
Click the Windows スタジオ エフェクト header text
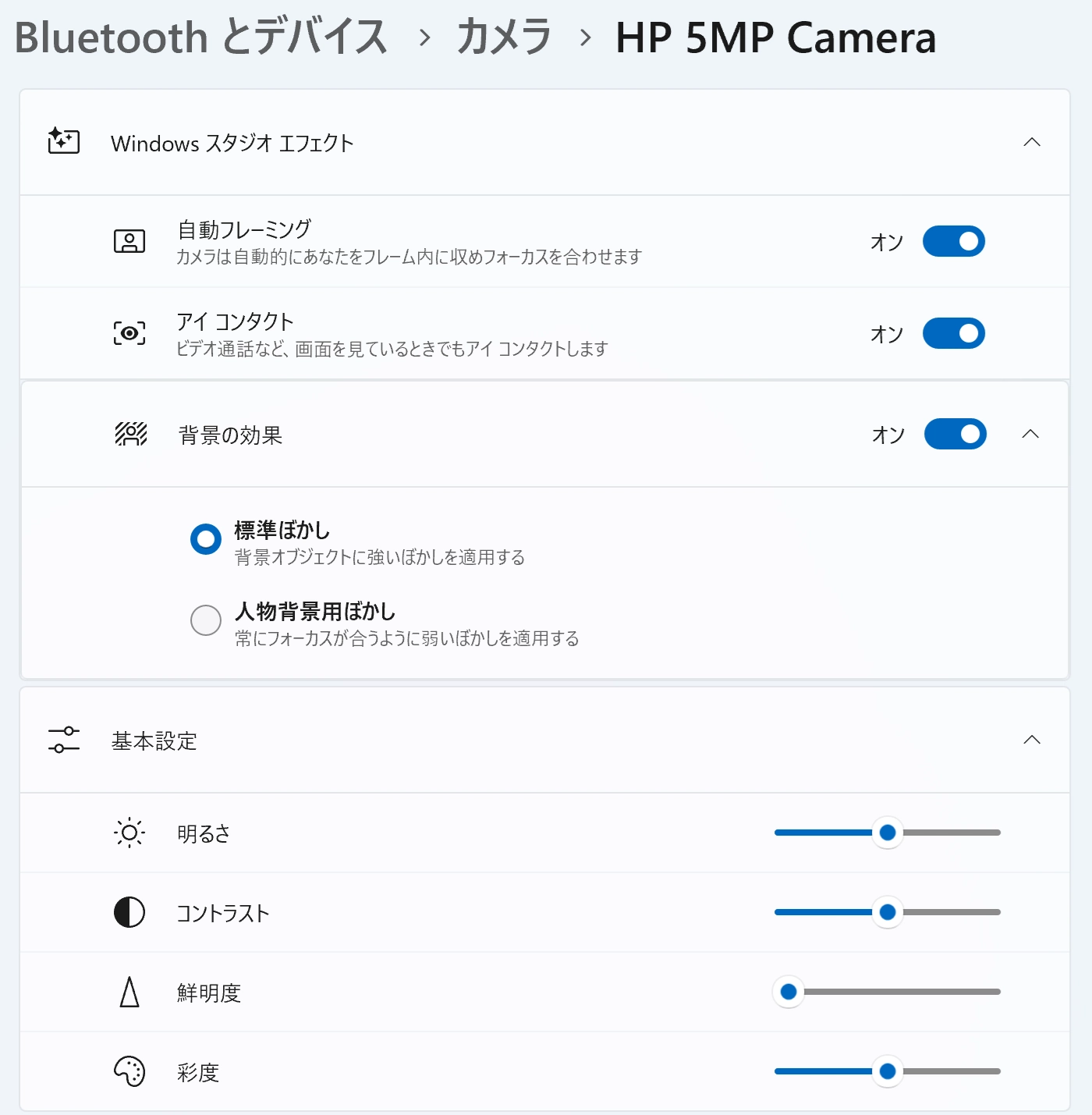(232, 143)
